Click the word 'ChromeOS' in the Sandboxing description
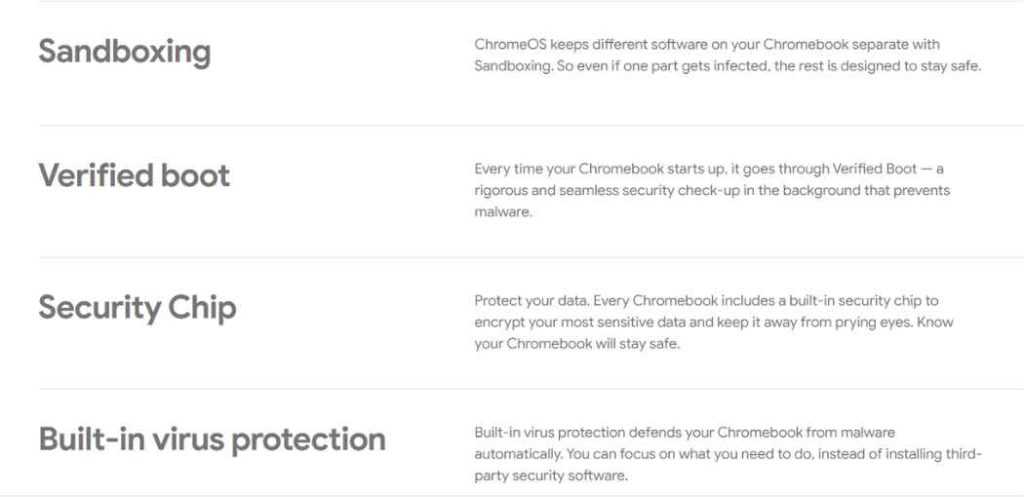The height and width of the screenshot is (497, 1024). click(x=510, y=44)
